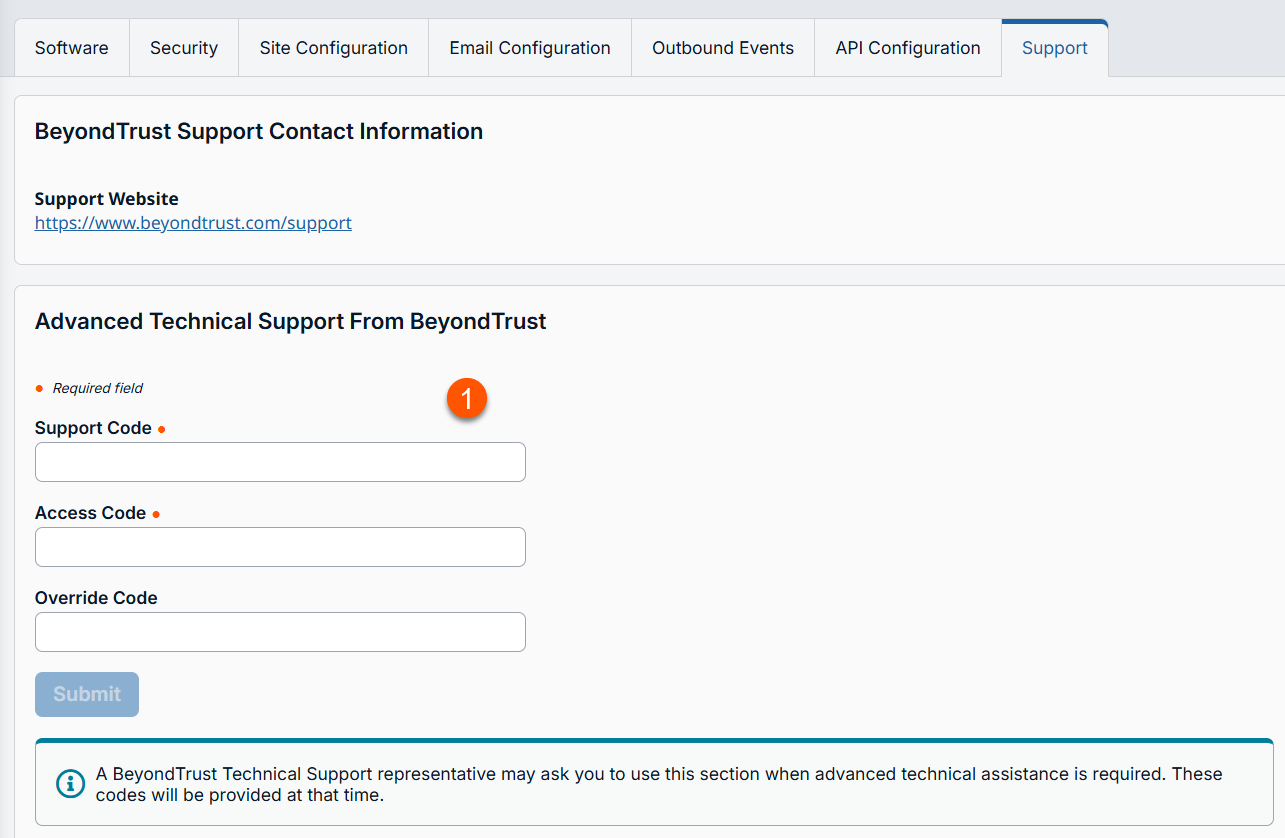Focus the Support Code input field
The height and width of the screenshot is (838, 1285).
click(280, 462)
